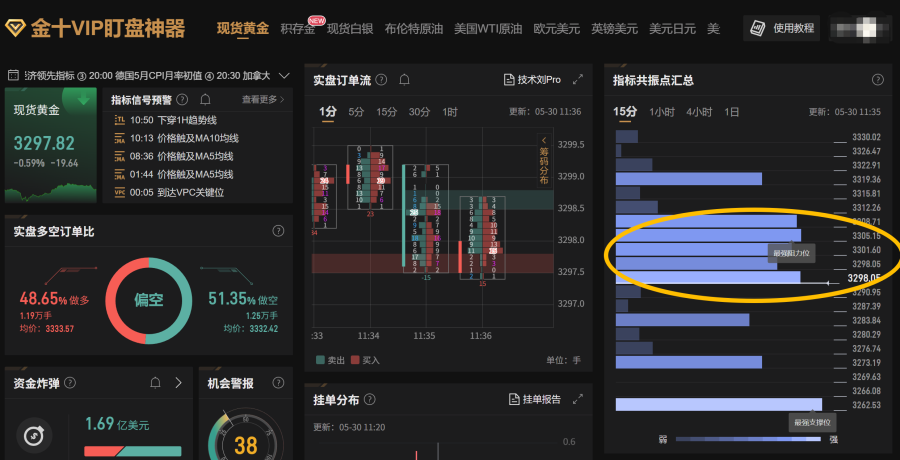Open the 布伦特原油 tab

tap(414, 29)
